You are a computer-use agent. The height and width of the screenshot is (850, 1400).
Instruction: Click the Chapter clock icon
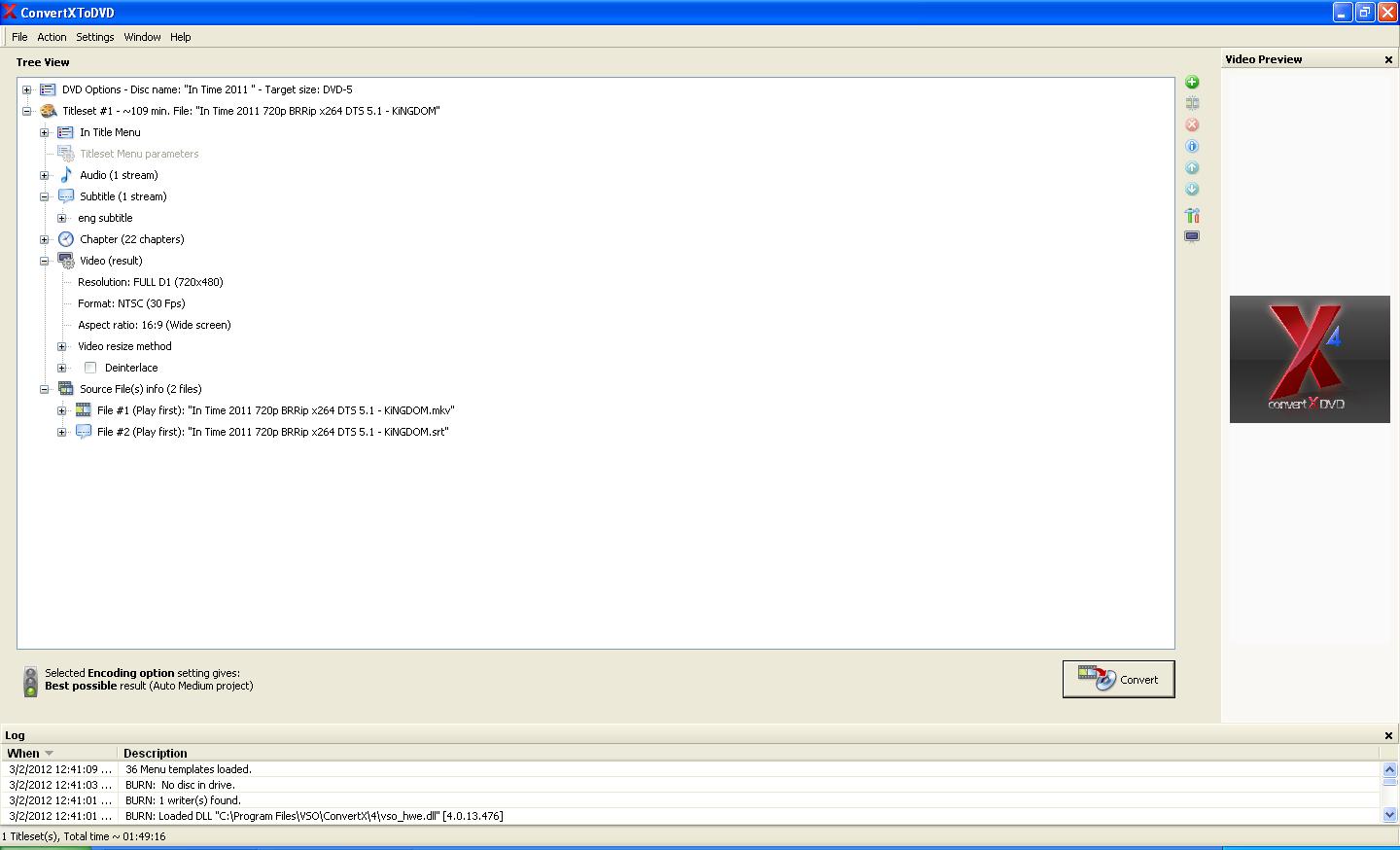click(65, 239)
